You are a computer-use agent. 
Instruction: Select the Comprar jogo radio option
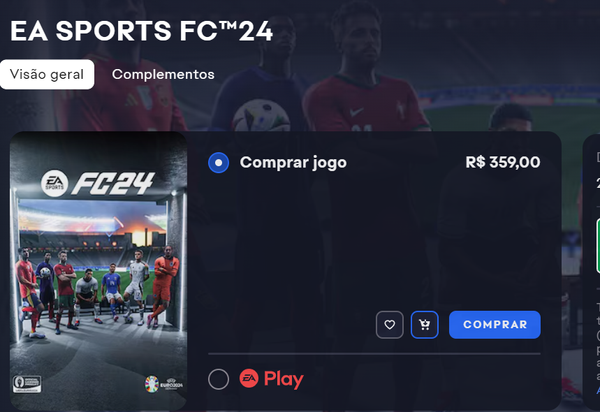point(218,163)
